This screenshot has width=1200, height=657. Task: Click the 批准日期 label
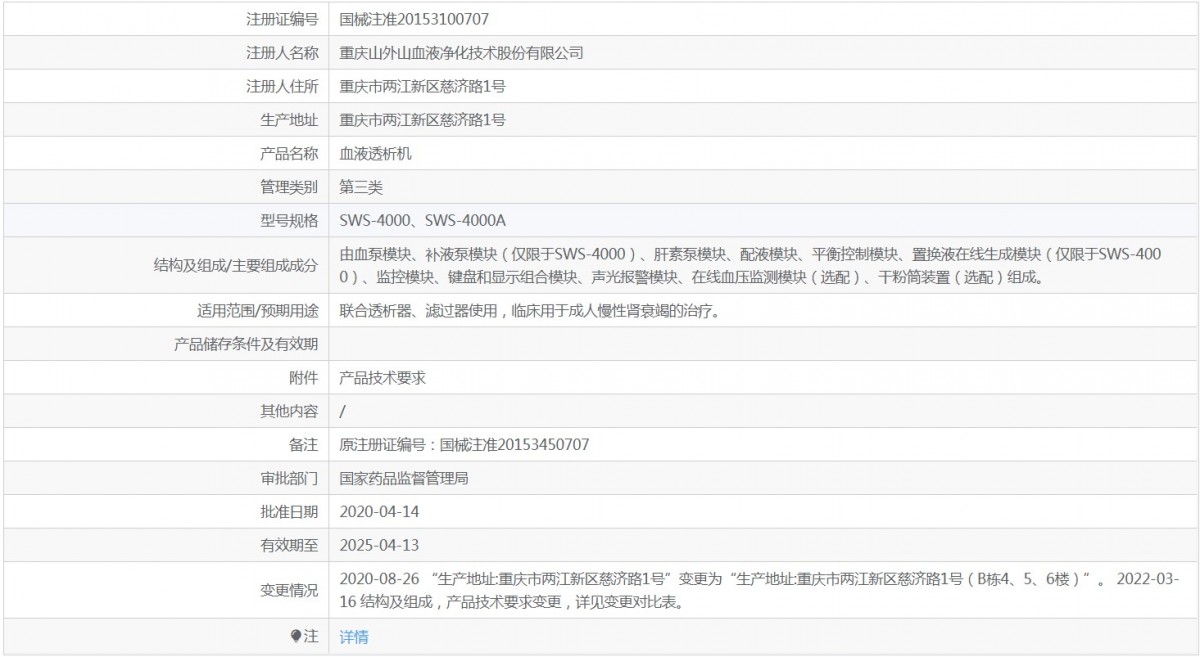[289, 512]
